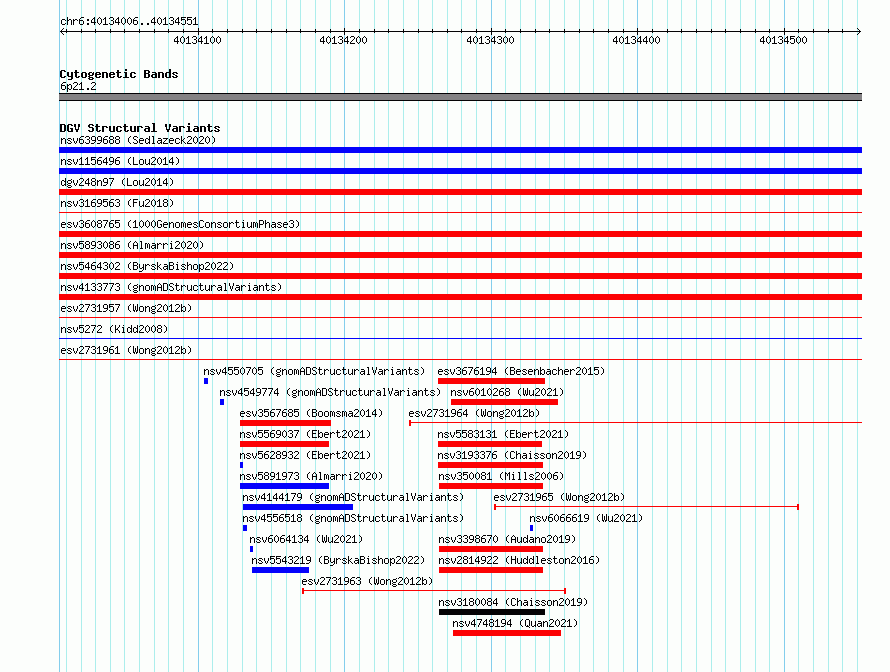This screenshot has width=890, height=672.
Task: Click the thin blue line of nsv5272
Action: (x=460, y=339)
